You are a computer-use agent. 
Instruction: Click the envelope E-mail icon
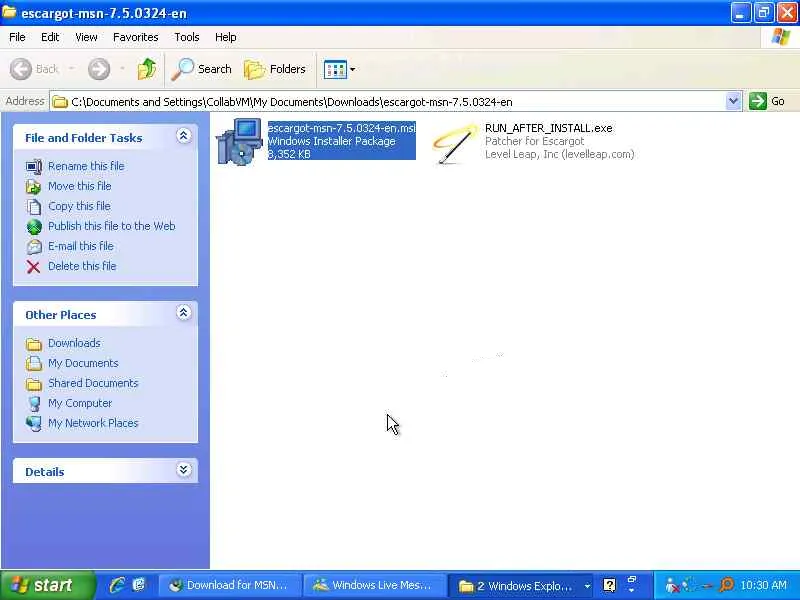tap(34, 246)
